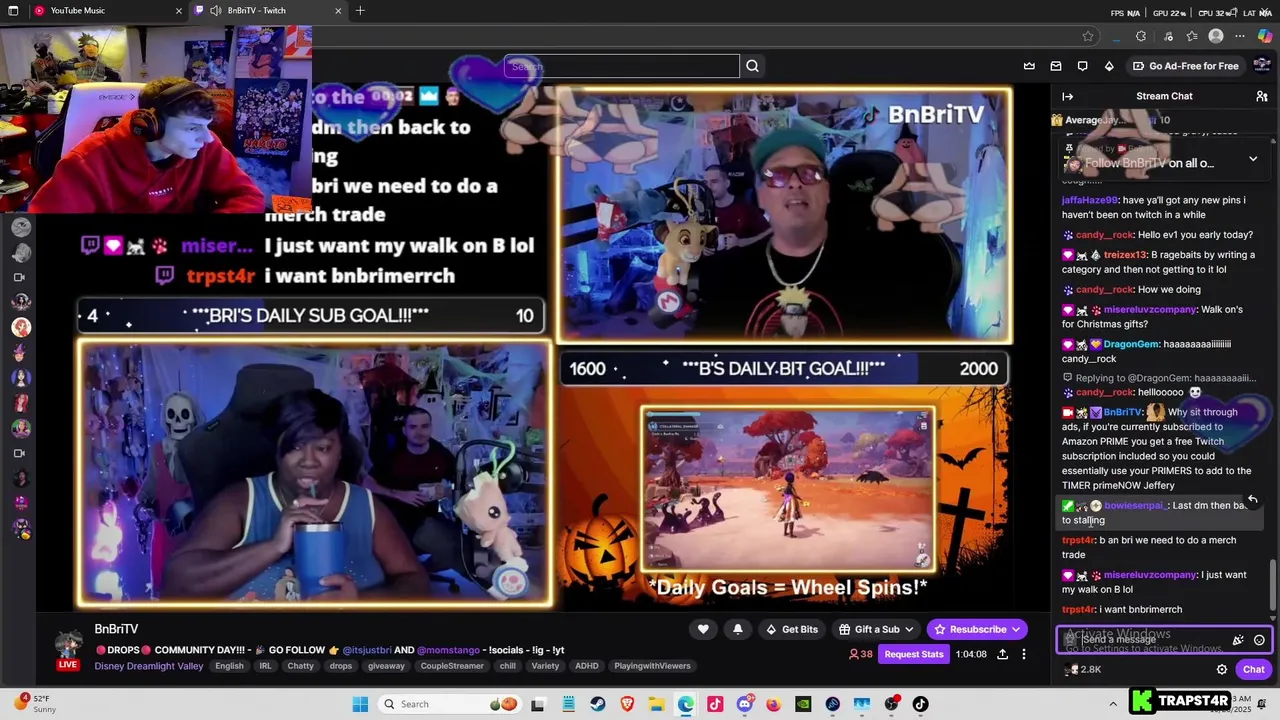Screen dimensions: 1280x720
Task: Open the stream's three-dot more options
Action: tap(1026, 654)
